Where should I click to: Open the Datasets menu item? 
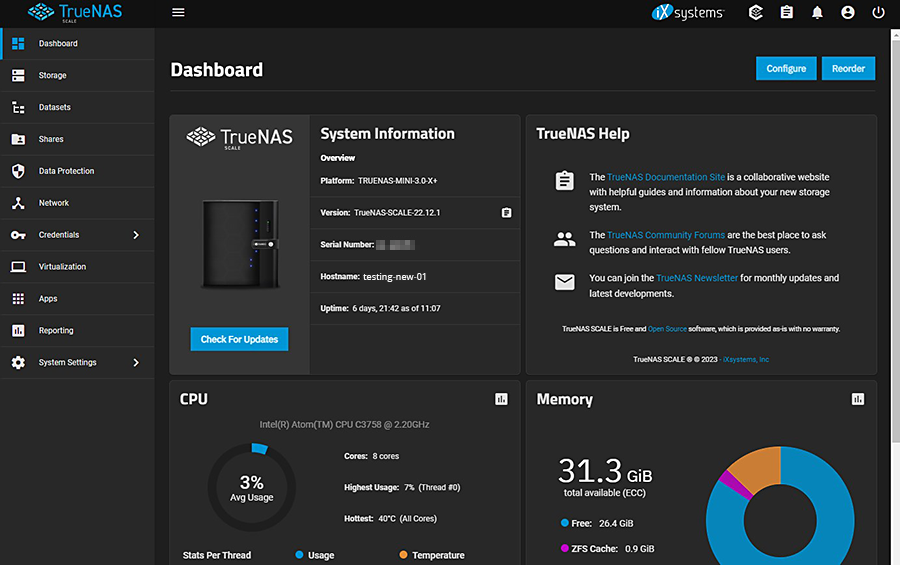[x=77, y=107]
